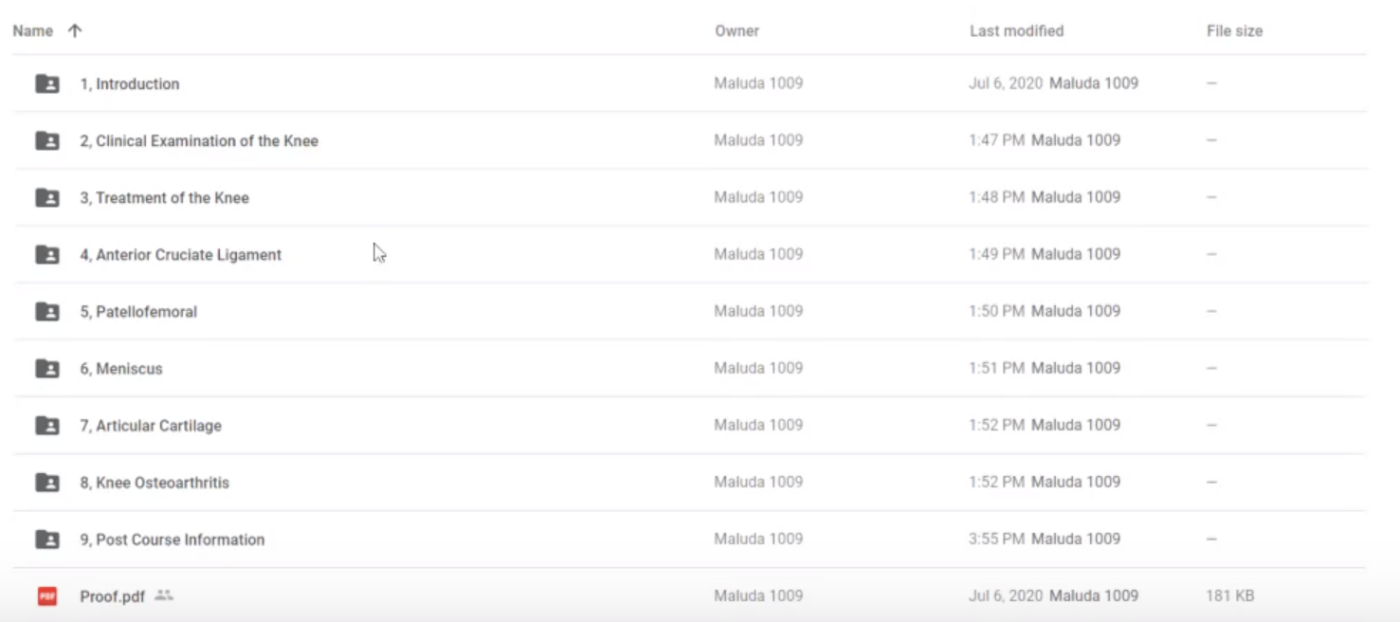Select the 8, Knee Osteoarthritis folder row
Viewport: 1400px width, 622px height.
click(x=154, y=483)
